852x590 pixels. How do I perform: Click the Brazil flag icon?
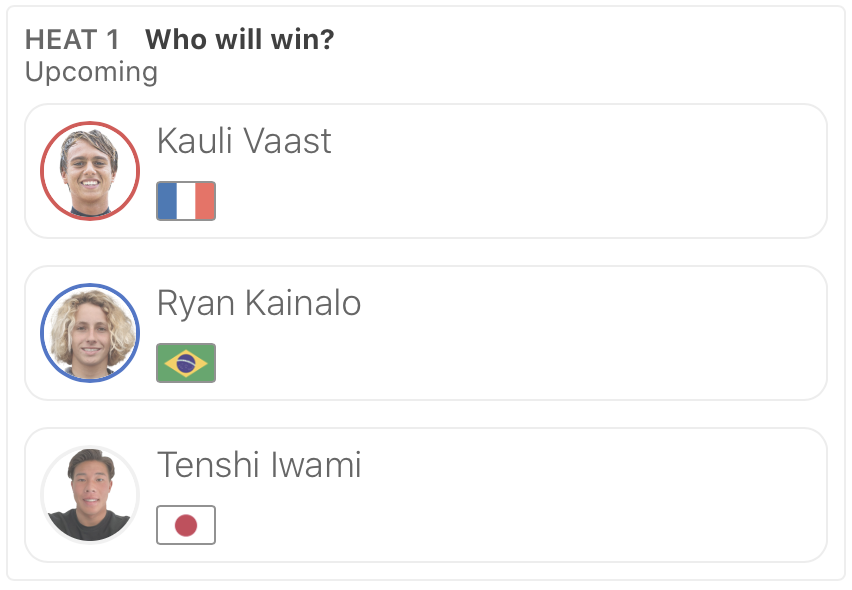point(186,363)
